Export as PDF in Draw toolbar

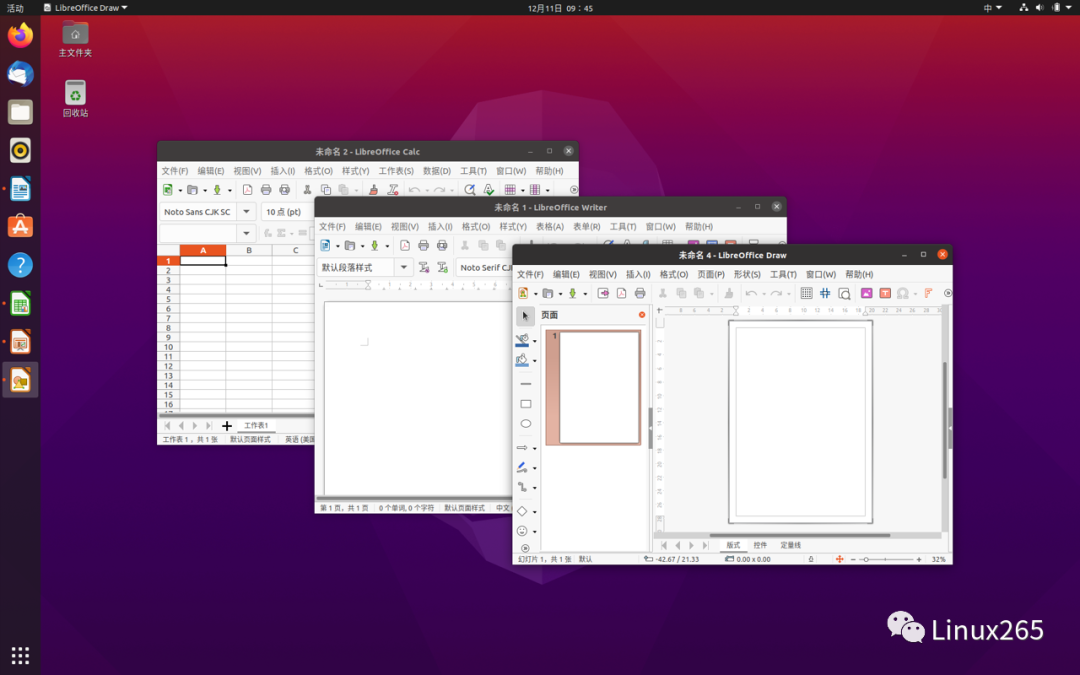click(621, 293)
